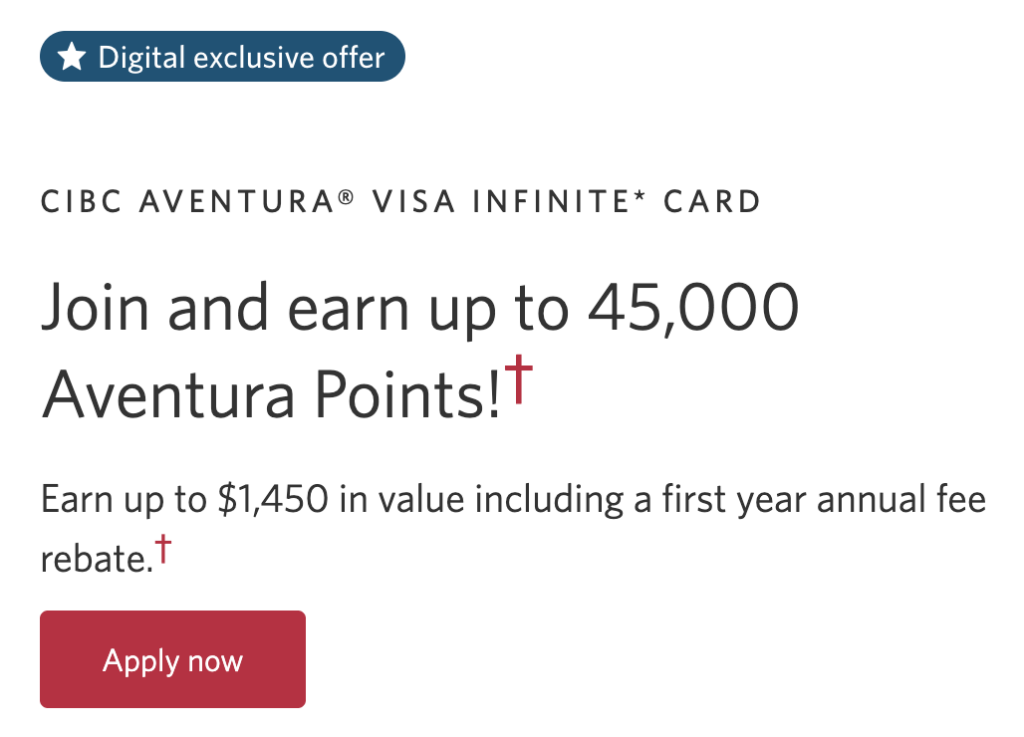
Task: Open the red dagger footnote after rebate.
Action: click(163, 548)
